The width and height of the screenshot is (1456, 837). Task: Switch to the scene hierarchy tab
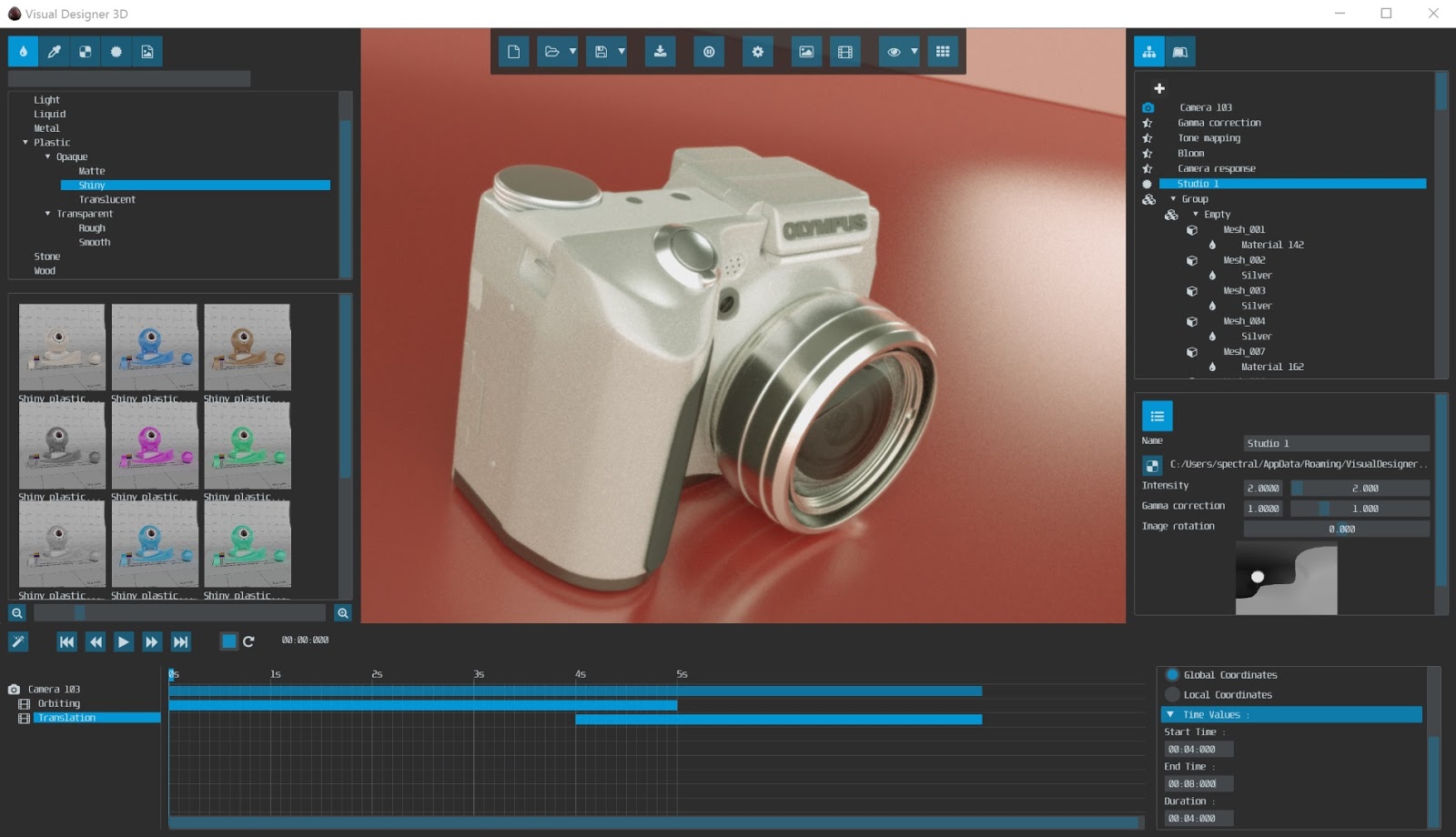point(1149,52)
